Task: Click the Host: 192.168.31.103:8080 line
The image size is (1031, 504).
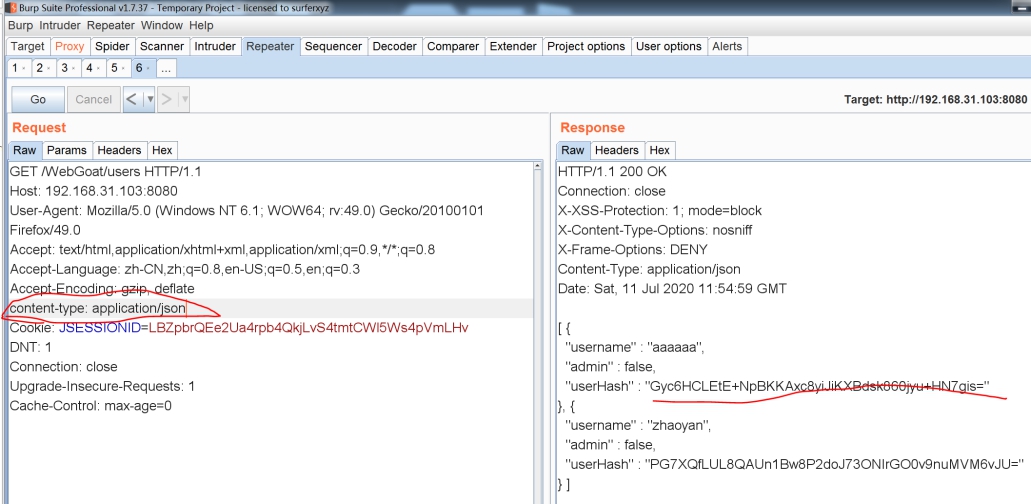Action: pos(93,191)
